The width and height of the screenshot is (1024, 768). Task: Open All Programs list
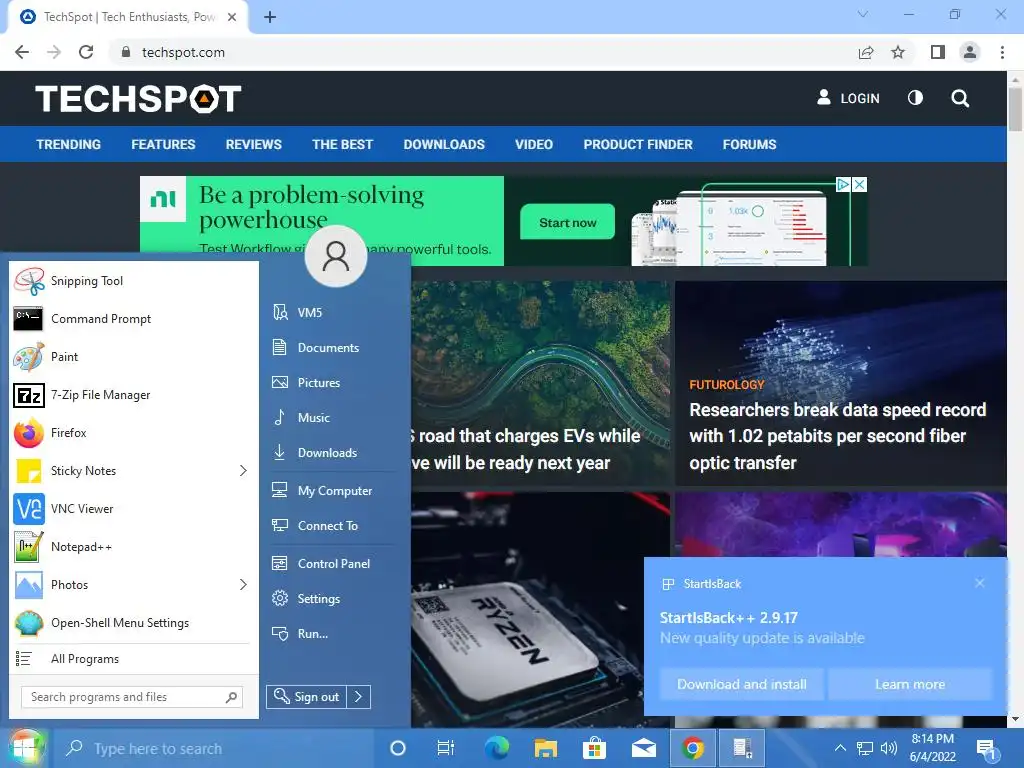(133, 659)
